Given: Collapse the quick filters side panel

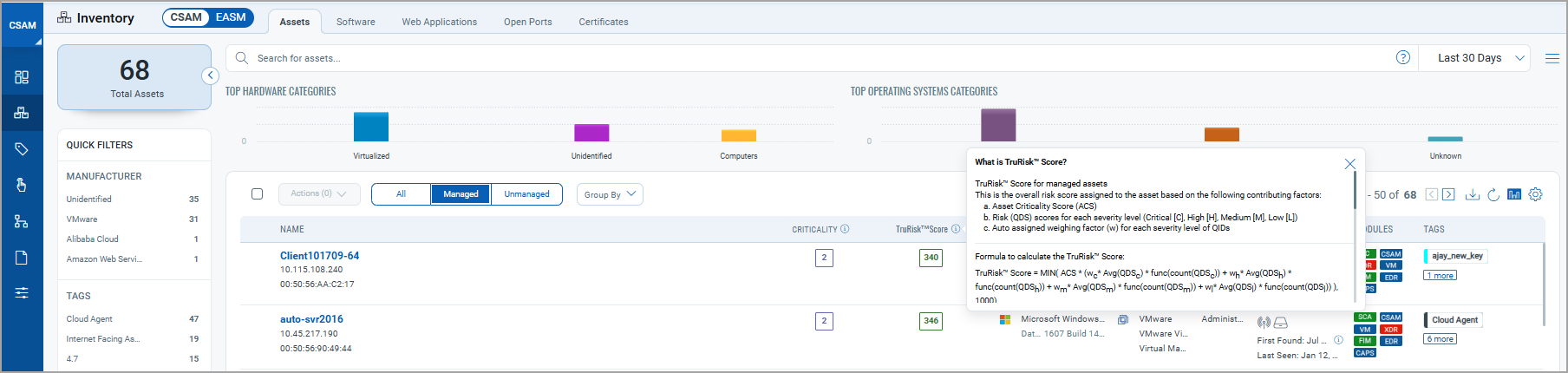Looking at the screenshot, I should point(210,75).
